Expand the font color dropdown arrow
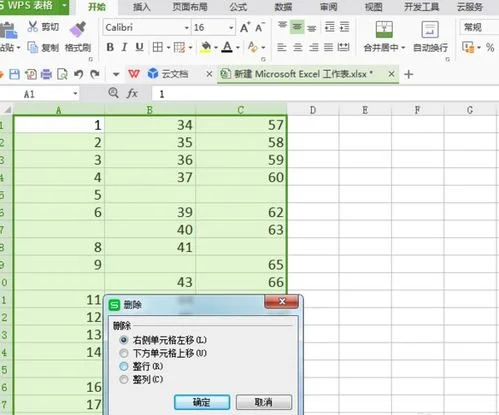This screenshot has width=499, height=415. [x=238, y=48]
